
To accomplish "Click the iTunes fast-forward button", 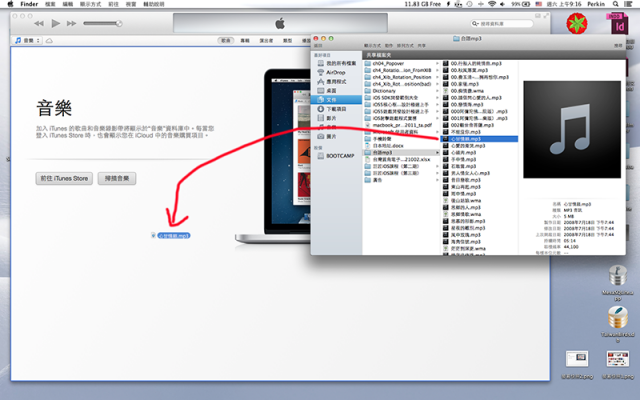I will pyautogui.click(x=71, y=24).
